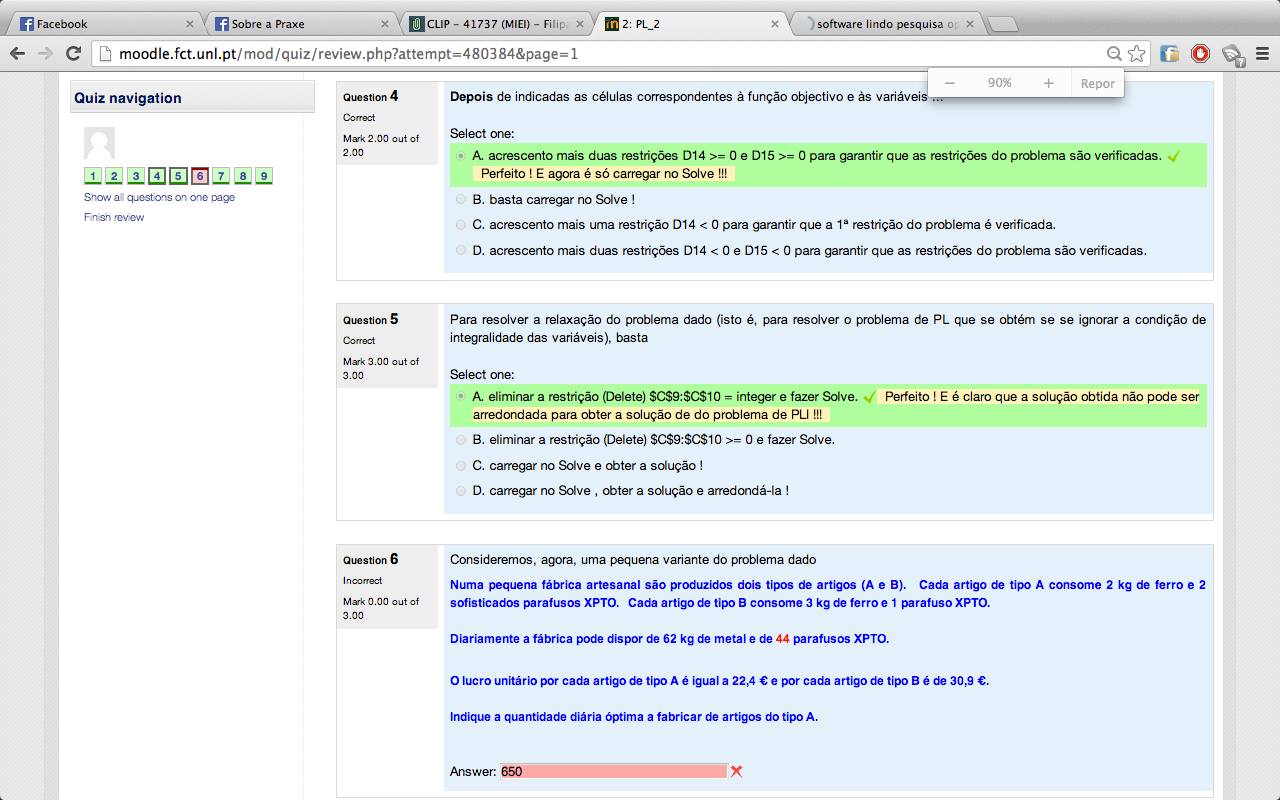The image size is (1280, 800).
Task: Bookmark this page with the star icon
Action: (x=1136, y=54)
